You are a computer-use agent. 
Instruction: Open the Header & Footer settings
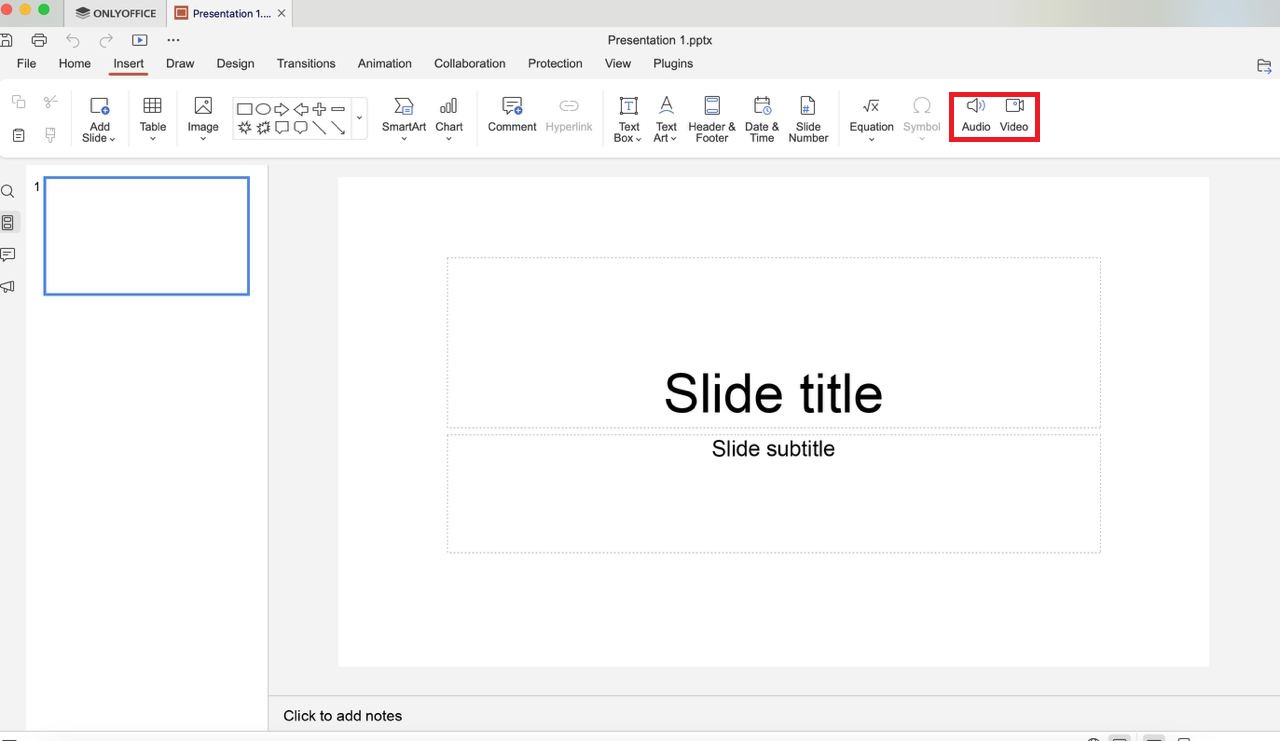[711, 118]
